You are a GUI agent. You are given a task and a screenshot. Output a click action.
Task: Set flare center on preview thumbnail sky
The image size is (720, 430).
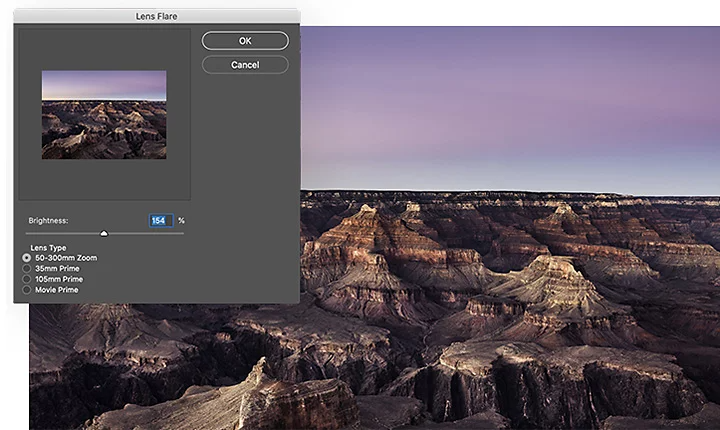(x=104, y=83)
